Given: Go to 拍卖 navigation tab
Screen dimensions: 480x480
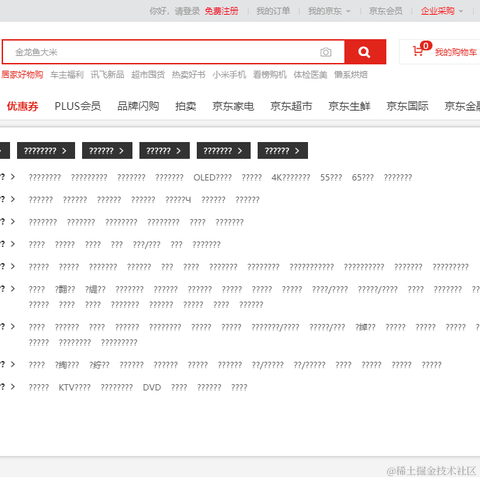Looking at the screenshot, I should 186,106.
